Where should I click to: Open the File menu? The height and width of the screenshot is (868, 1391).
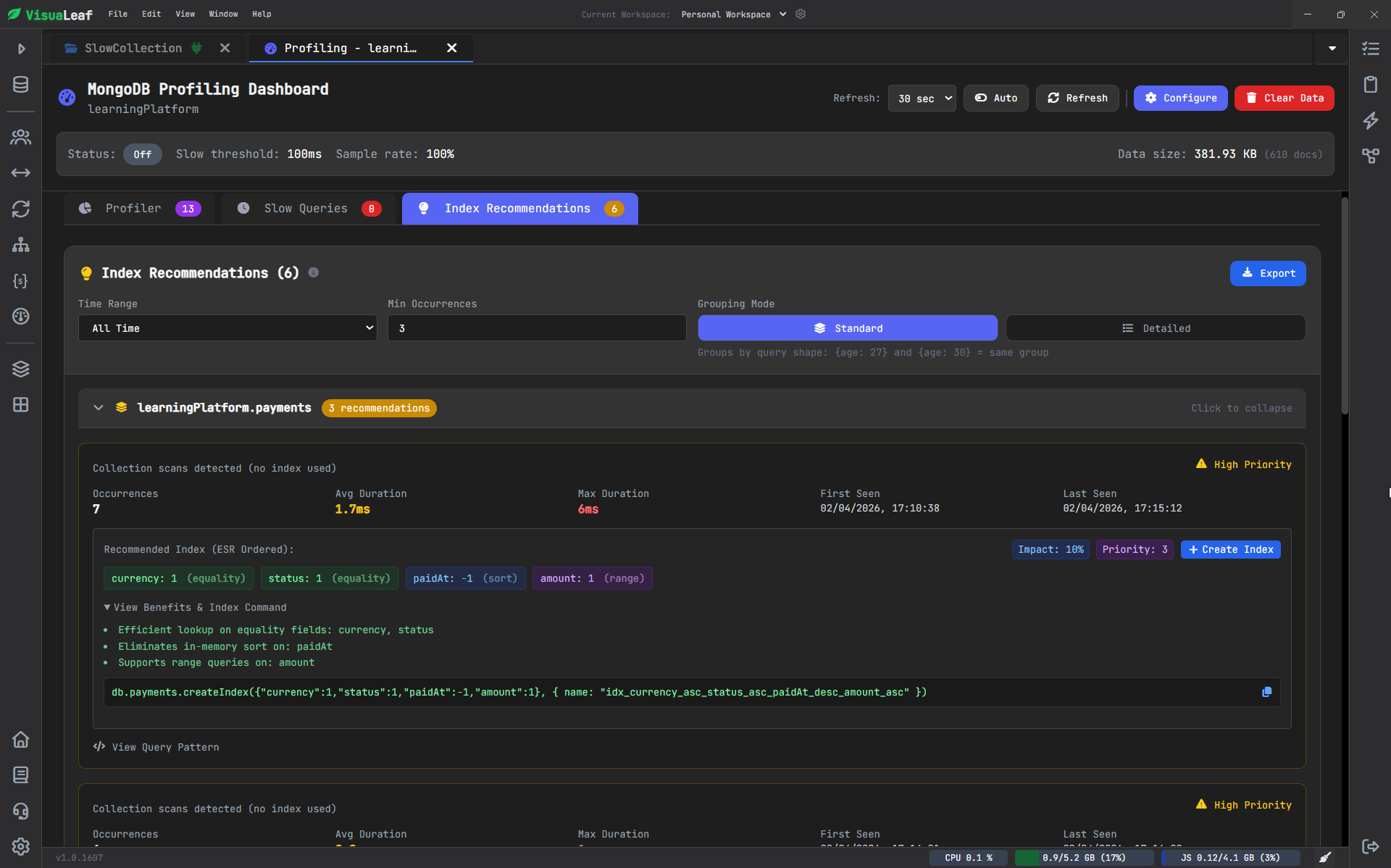[118, 14]
